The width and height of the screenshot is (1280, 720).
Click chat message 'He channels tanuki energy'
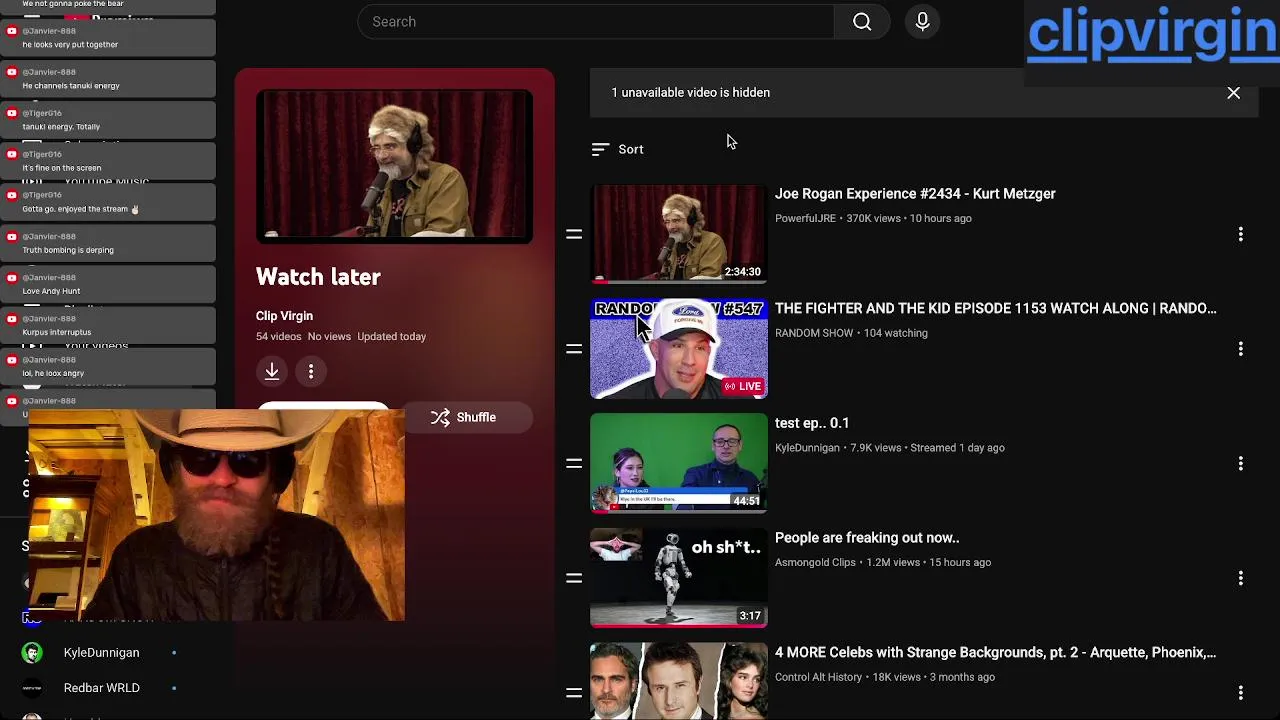pyautogui.click(x=71, y=86)
